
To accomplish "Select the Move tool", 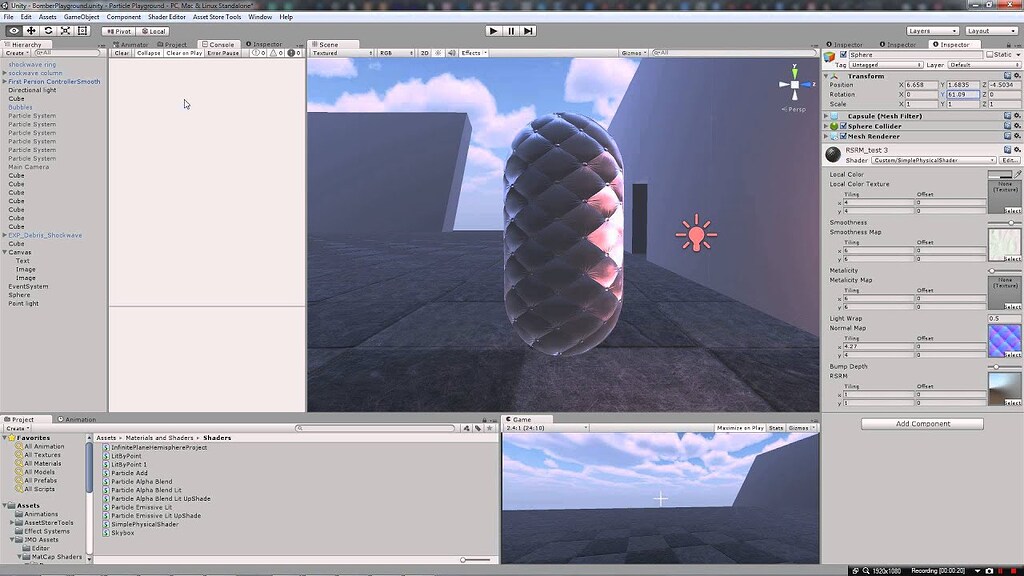I will pyautogui.click(x=31, y=31).
